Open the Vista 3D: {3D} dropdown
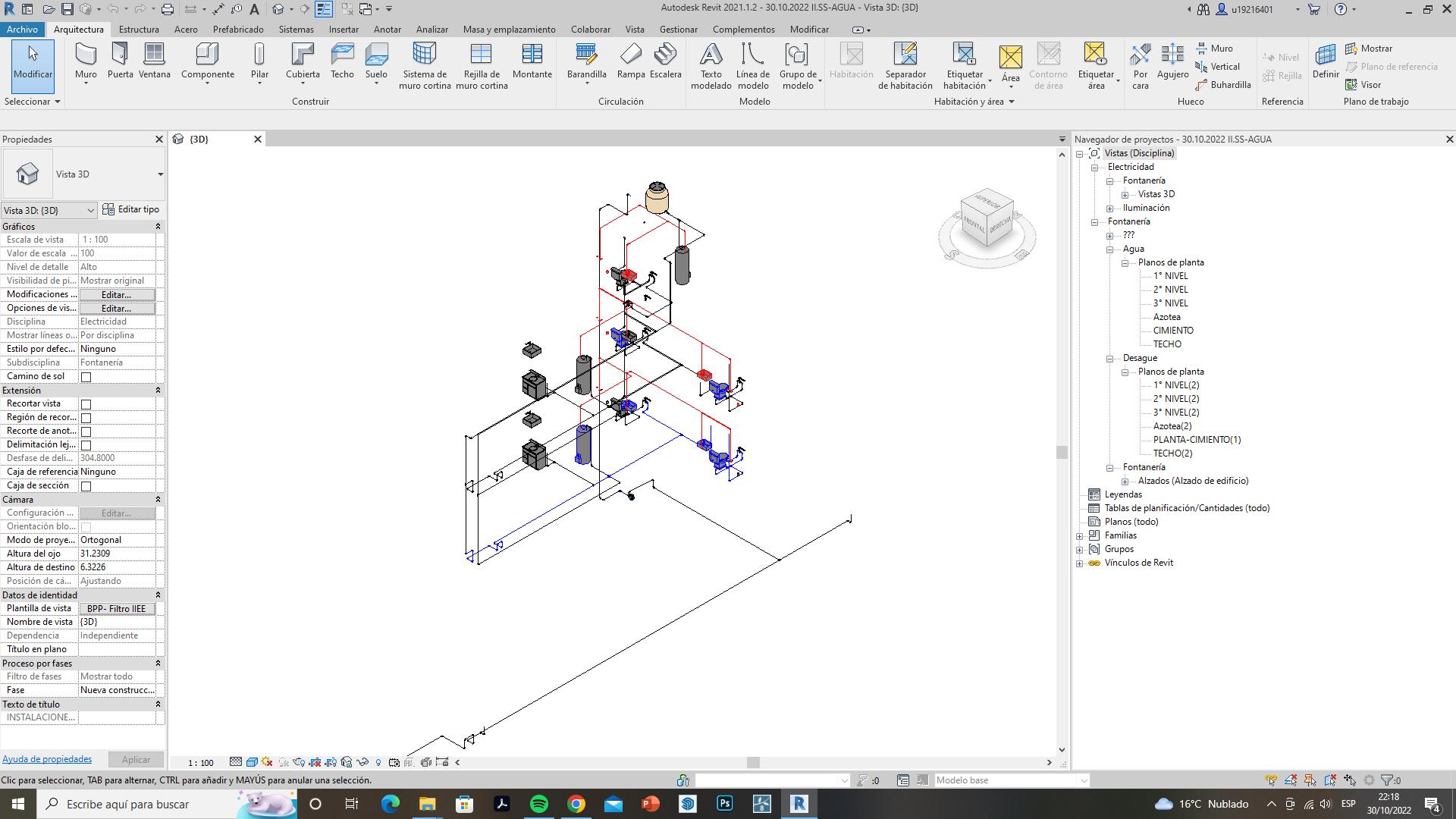 (x=49, y=210)
